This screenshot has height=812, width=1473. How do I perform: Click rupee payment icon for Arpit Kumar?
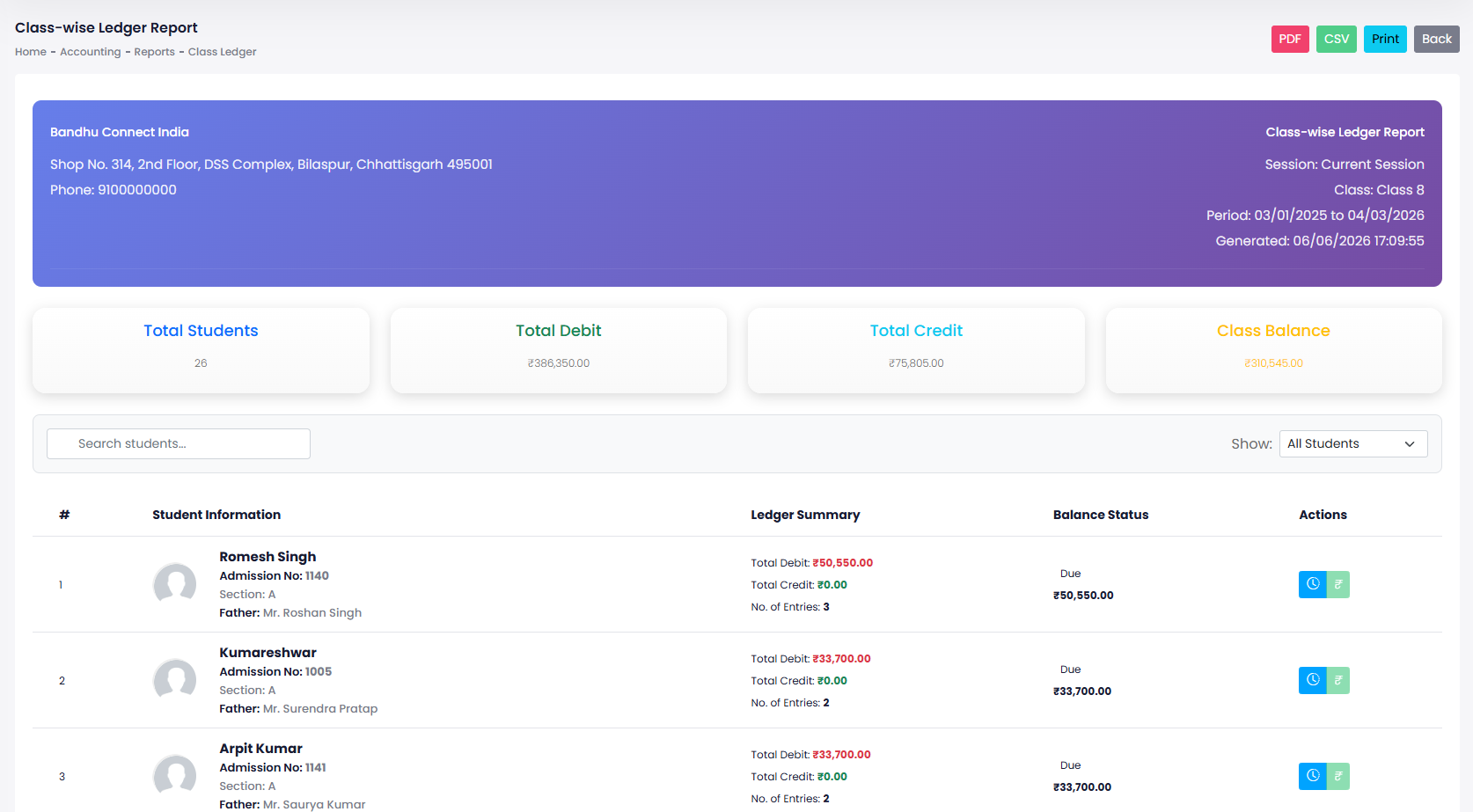pyautogui.click(x=1338, y=776)
